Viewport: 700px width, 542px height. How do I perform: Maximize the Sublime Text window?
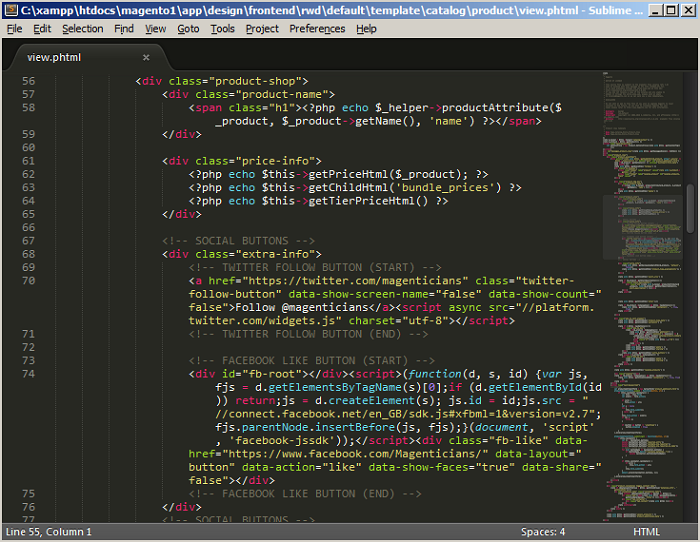click(671, 10)
